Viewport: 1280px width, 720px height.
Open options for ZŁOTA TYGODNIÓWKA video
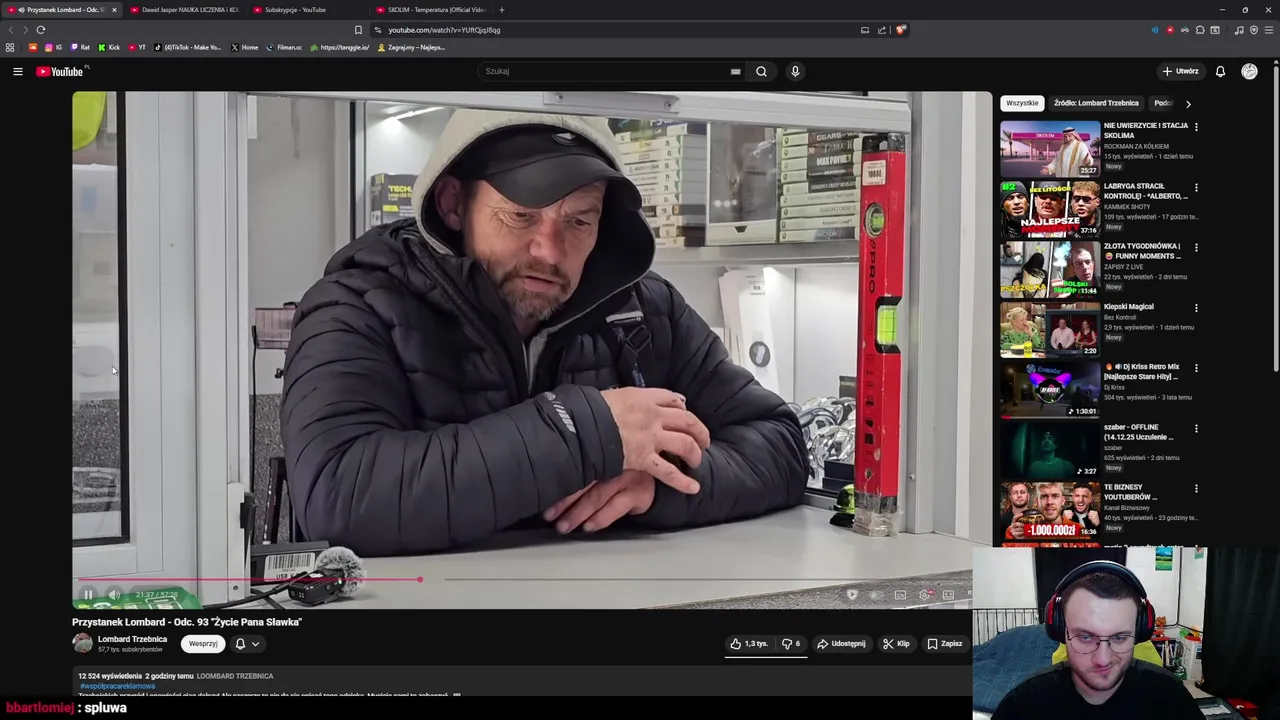click(1196, 247)
